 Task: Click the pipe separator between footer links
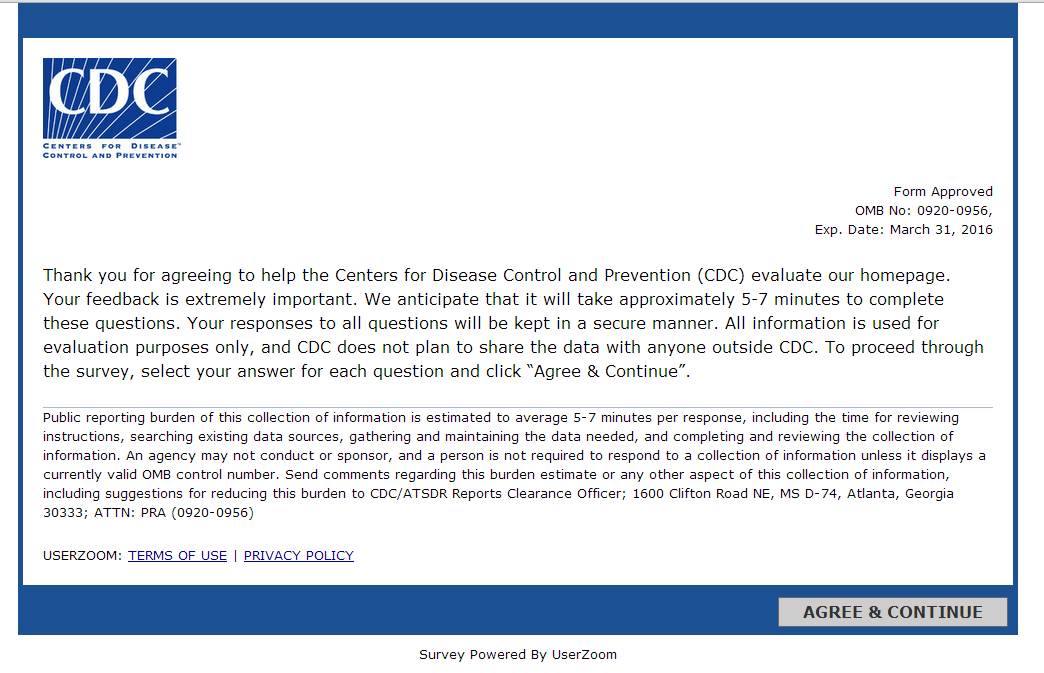pos(235,556)
